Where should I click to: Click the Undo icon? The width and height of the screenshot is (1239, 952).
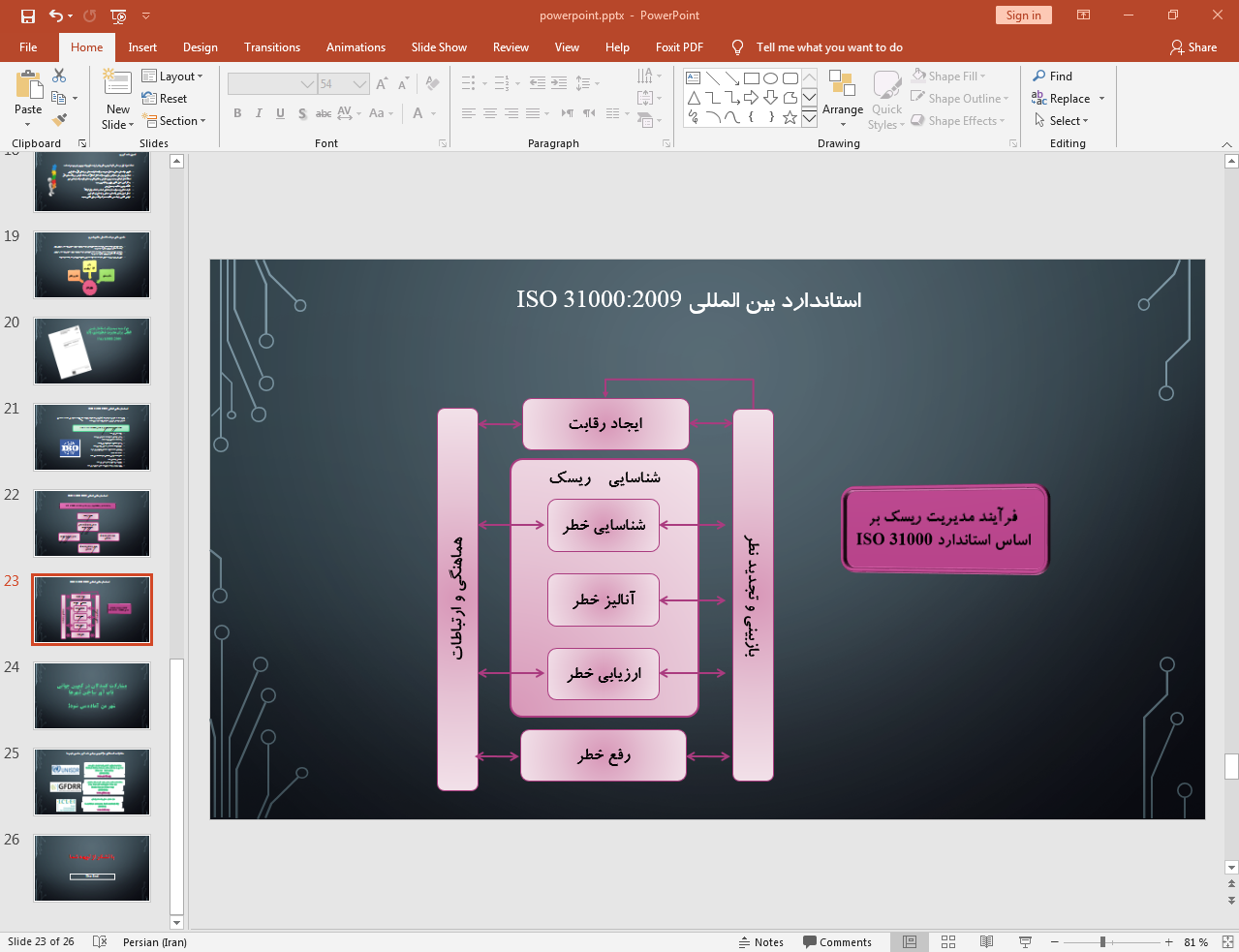pos(56,15)
